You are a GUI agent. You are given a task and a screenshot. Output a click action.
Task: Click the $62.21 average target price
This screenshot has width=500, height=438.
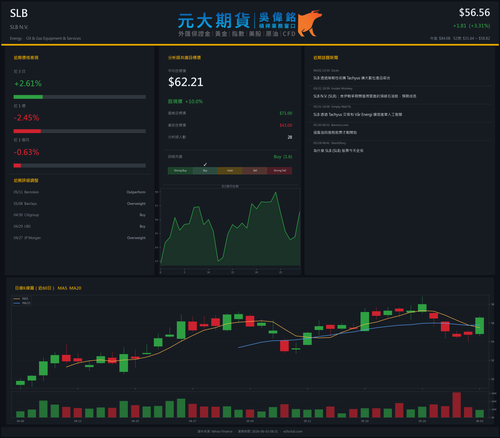[186, 82]
